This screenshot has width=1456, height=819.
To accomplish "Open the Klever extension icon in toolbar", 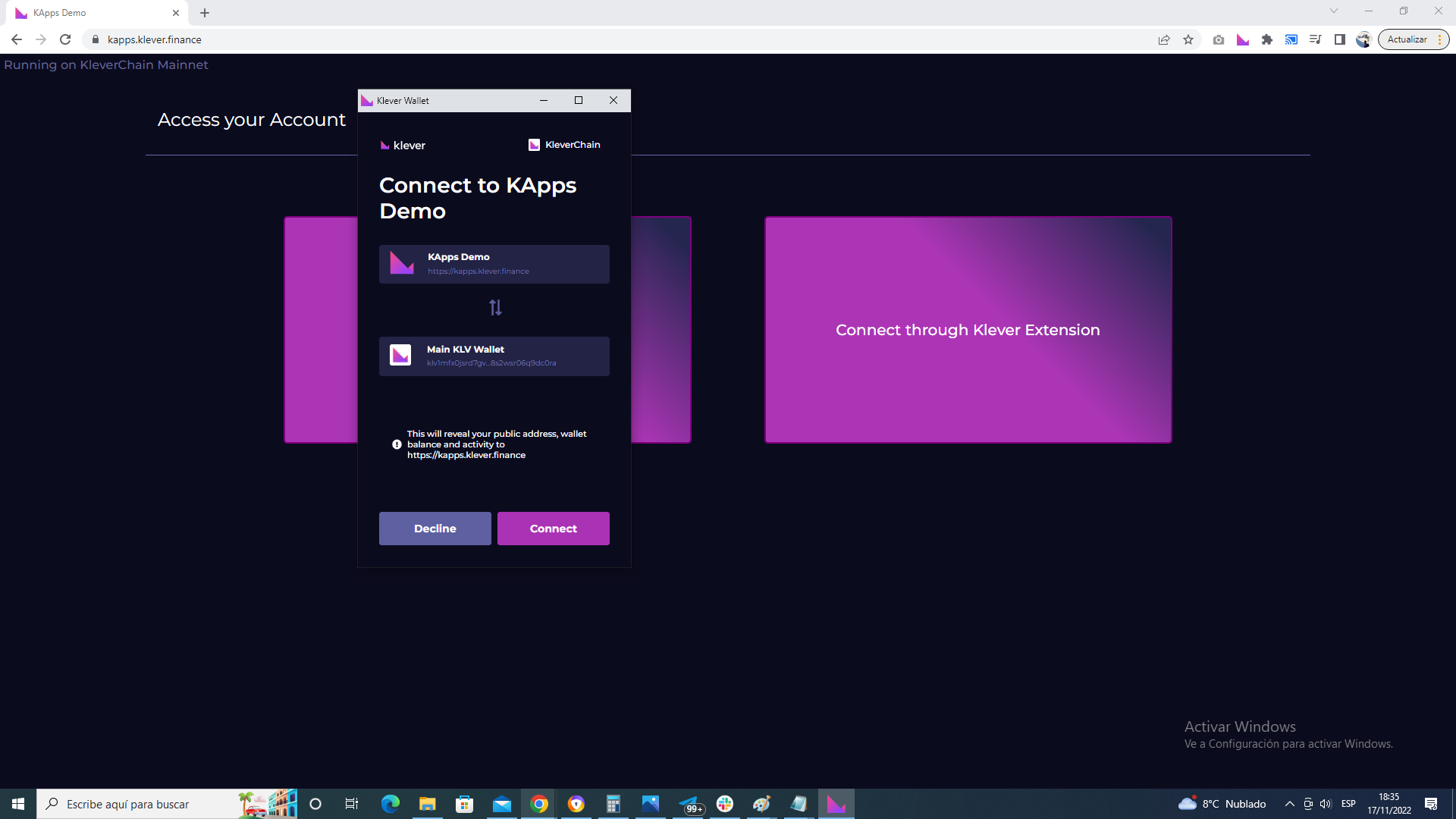I will click(x=1243, y=39).
